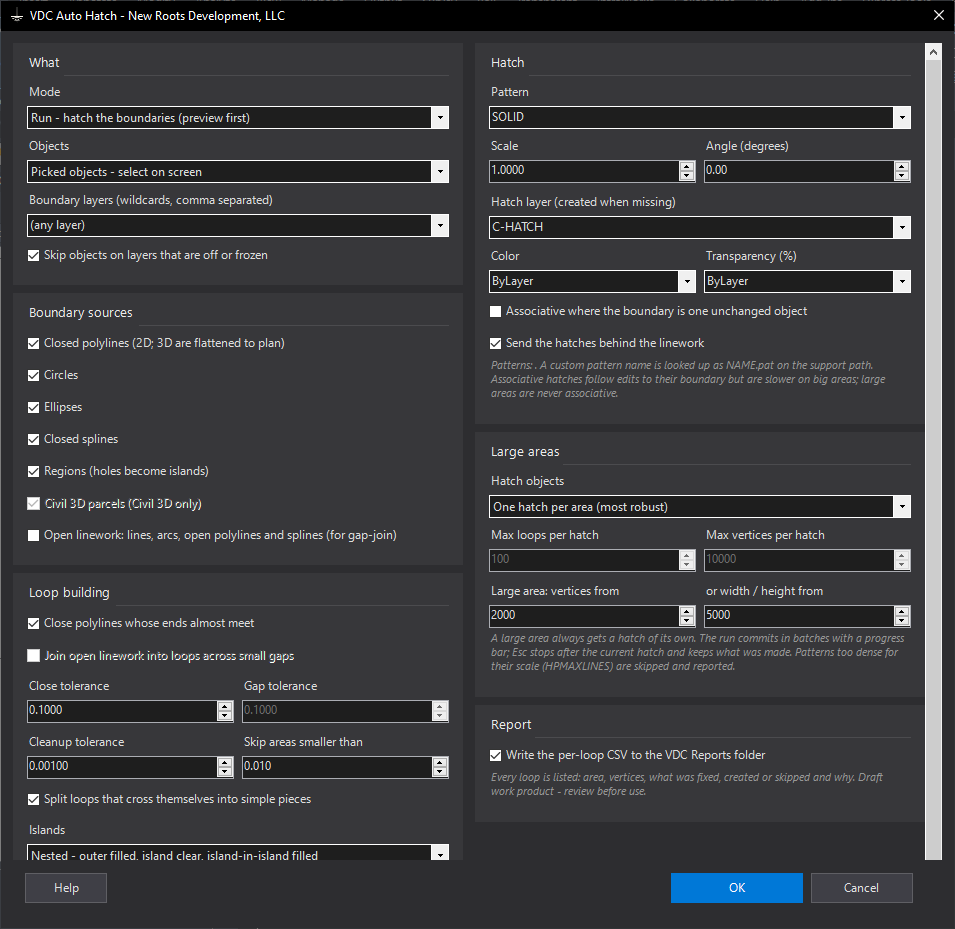Click the Angle (degrees) input field
This screenshot has width=955, height=929.
click(798, 171)
